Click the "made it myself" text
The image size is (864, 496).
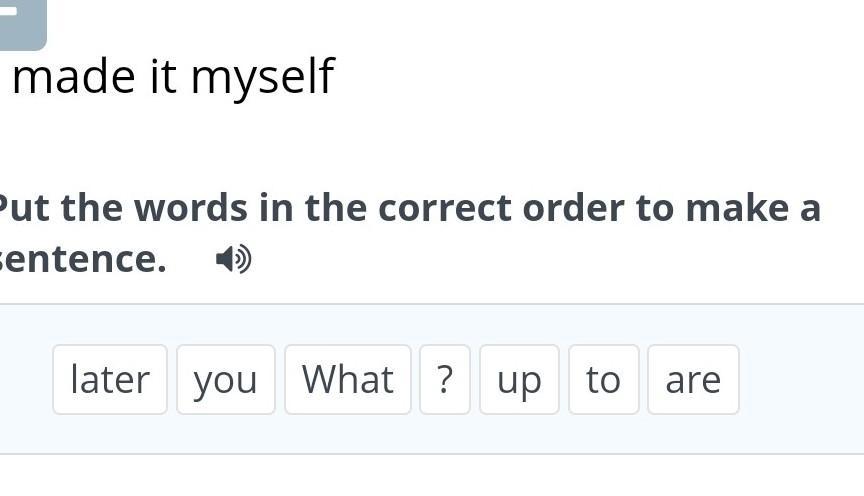pyautogui.click(x=173, y=77)
